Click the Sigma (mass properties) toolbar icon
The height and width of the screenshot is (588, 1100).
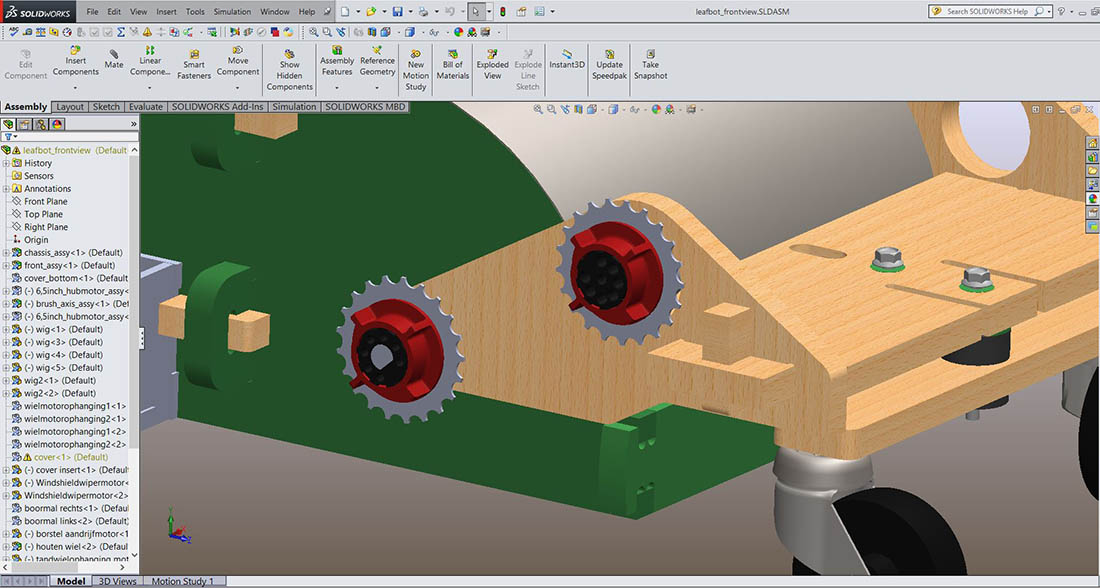coord(121,32)
